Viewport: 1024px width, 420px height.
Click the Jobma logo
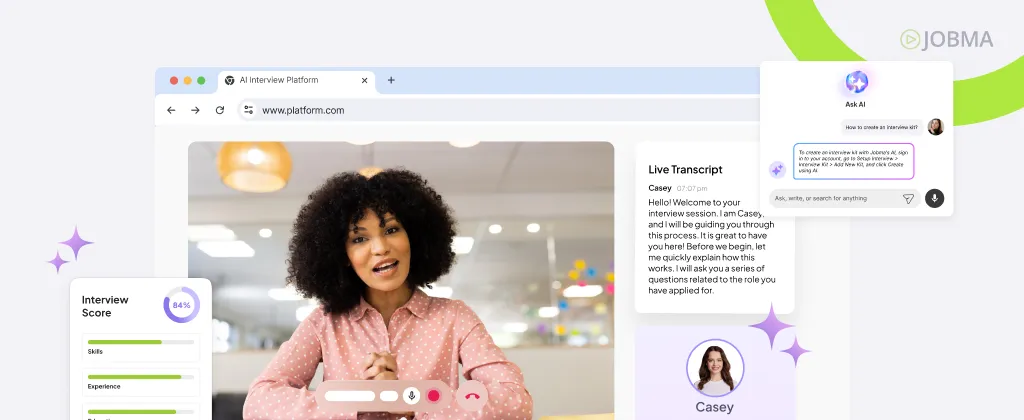946,40
